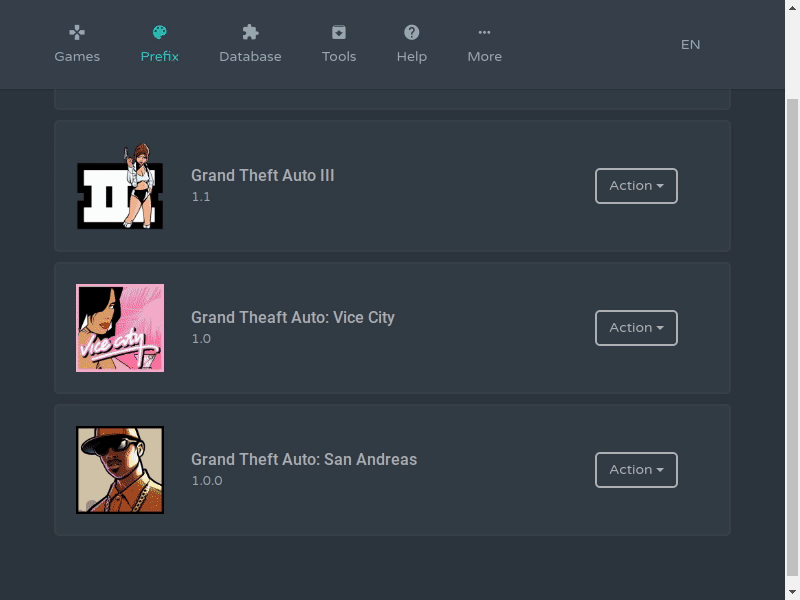The image size is (800, 600).
Task: Open Action dropdown for San Andreas
Action: click(x=636, y=469)
